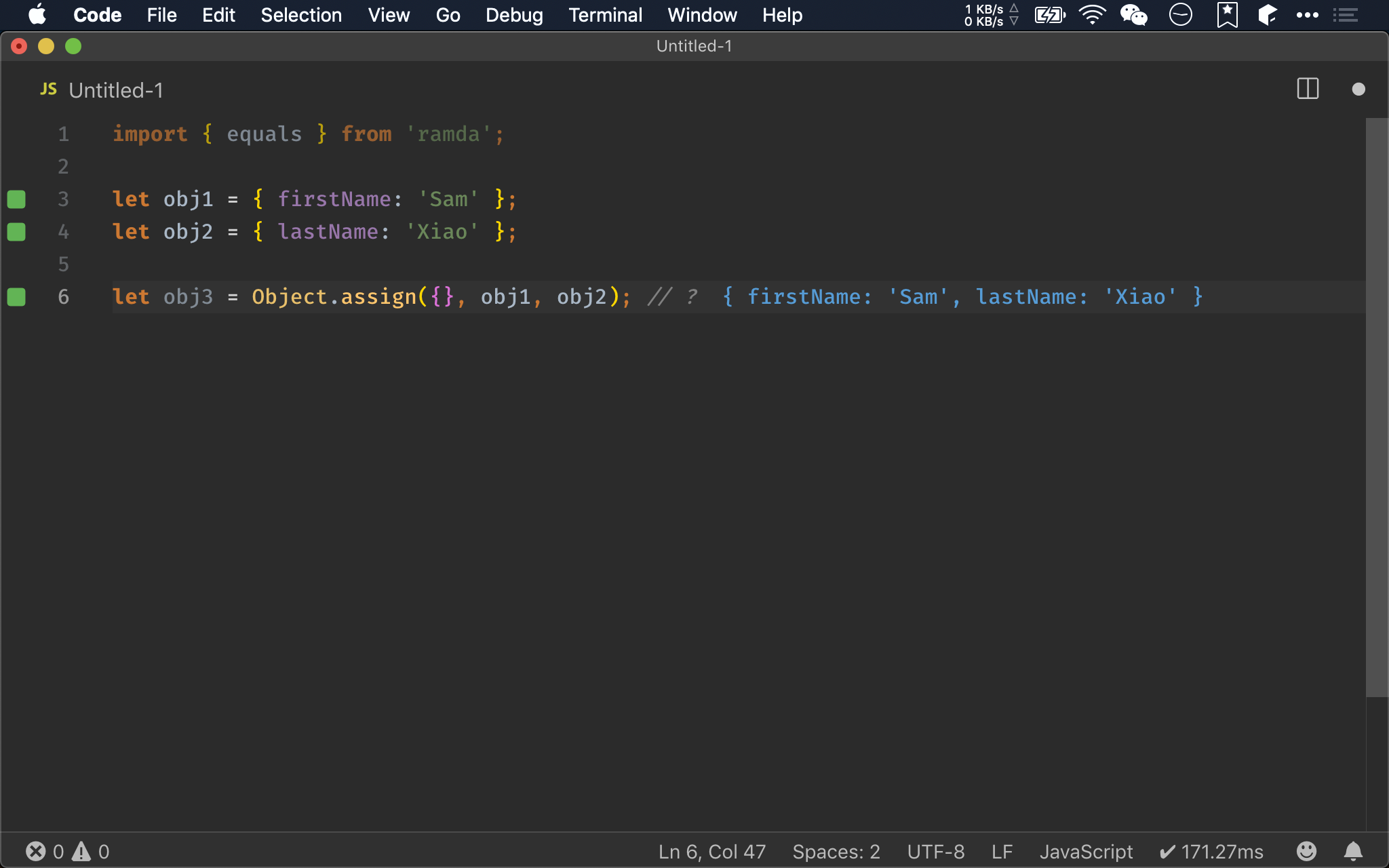
Task: Click the LF end-of-line button
Action: coord(1002,851)
